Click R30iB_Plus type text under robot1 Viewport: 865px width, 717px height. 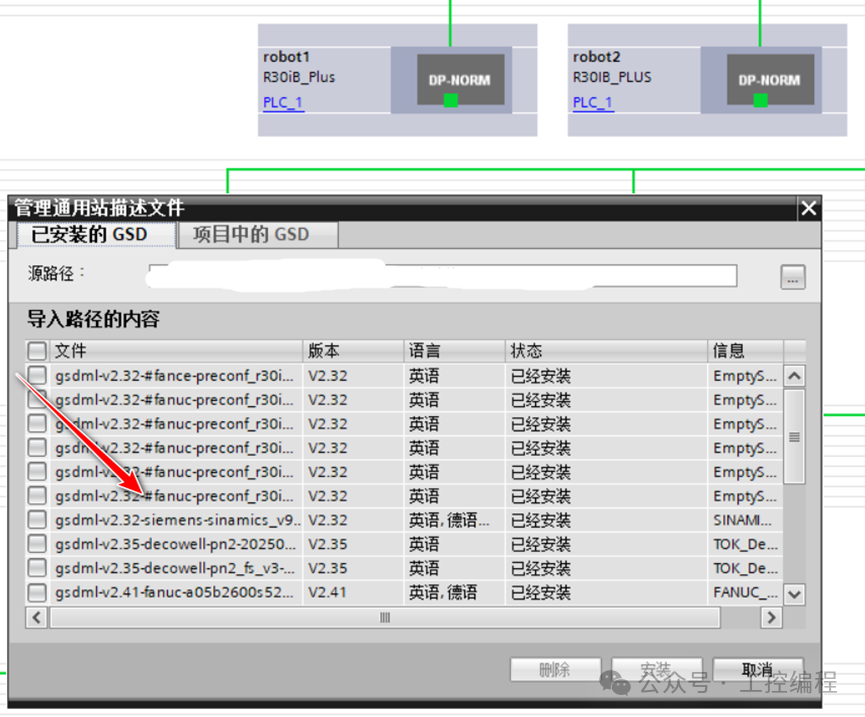[x=299, y=77]
